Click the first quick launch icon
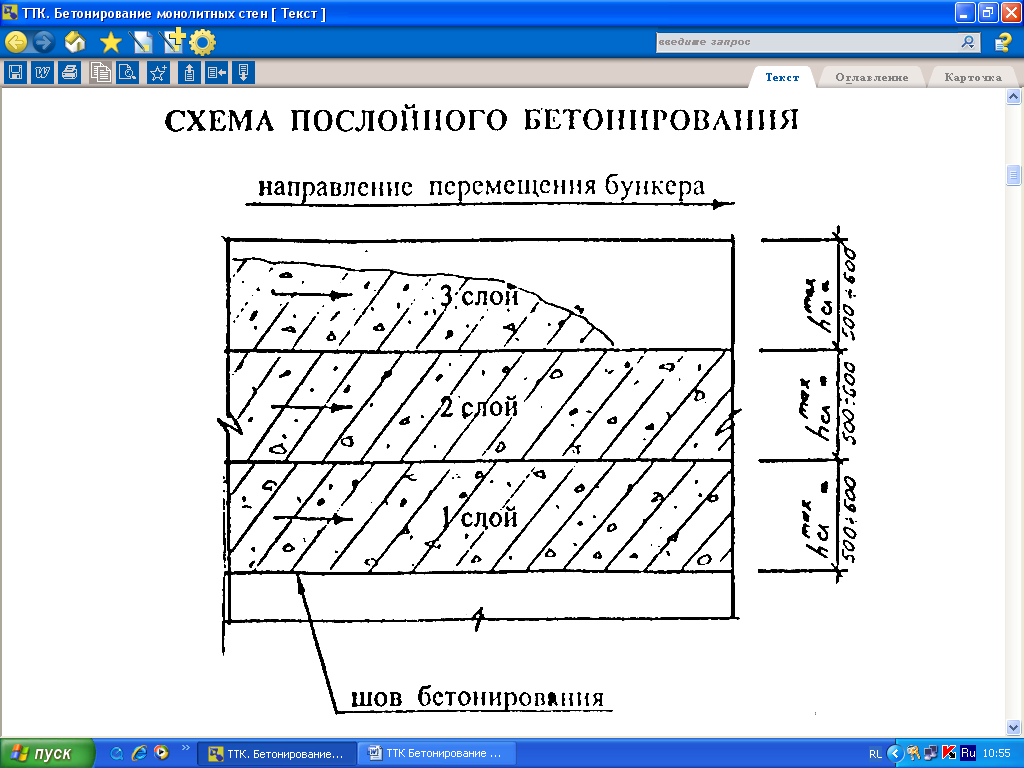The width and height of the screenshot is (1024, 768). click(117, 753)
